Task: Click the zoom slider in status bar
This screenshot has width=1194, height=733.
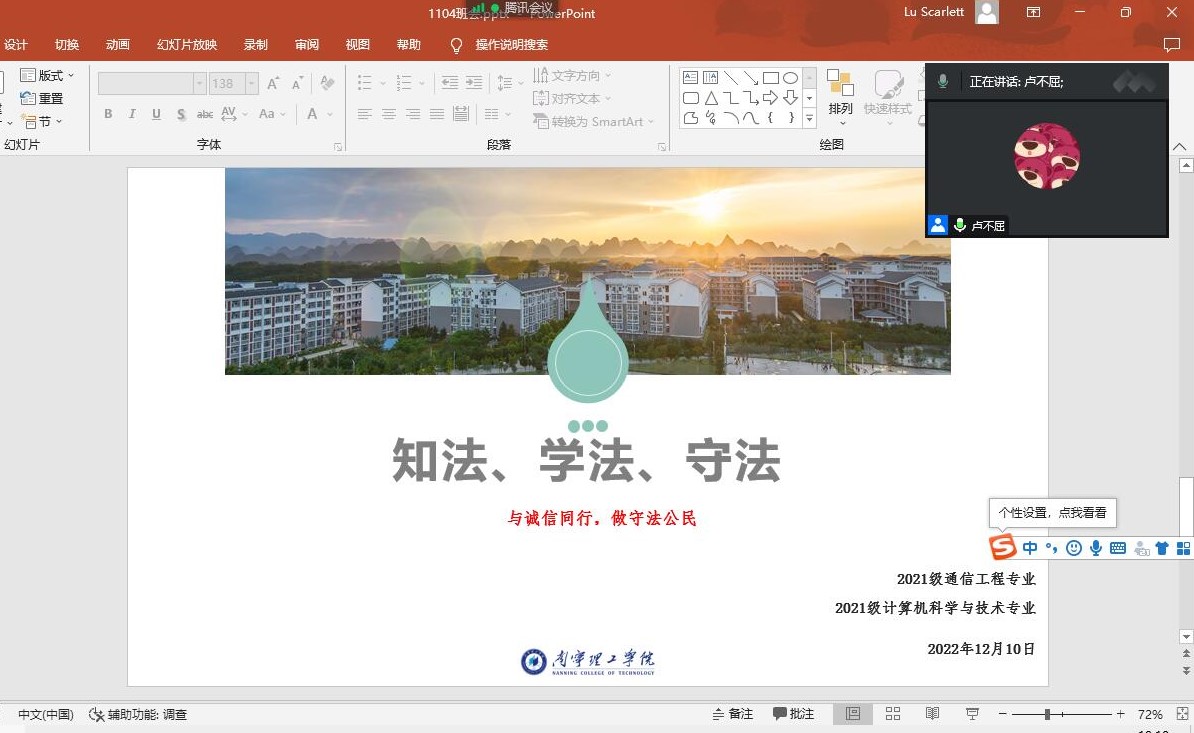Action: (1047, 714)
